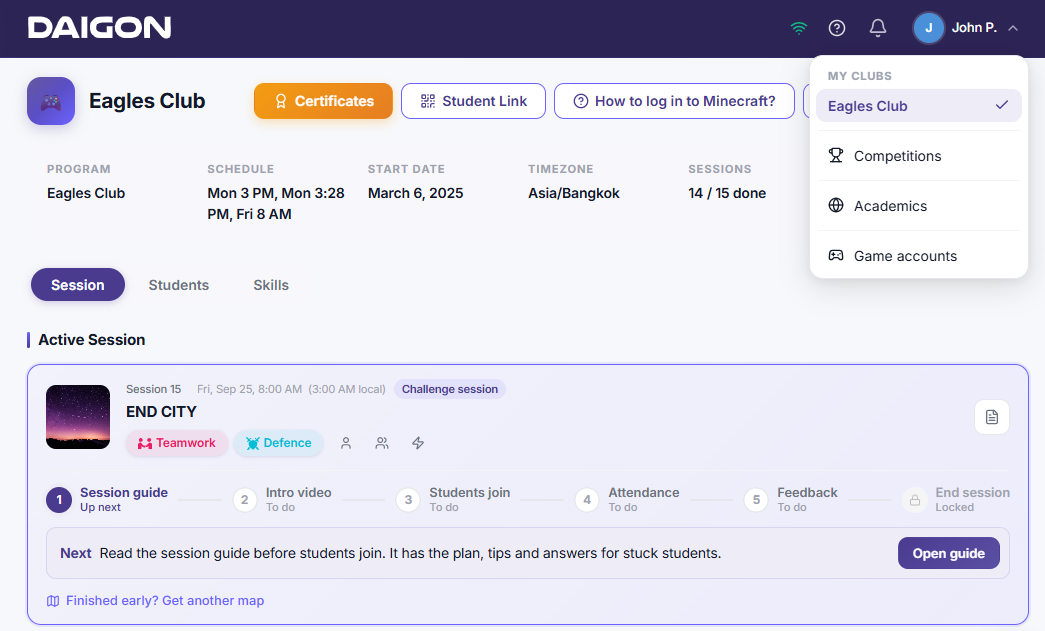Screen dimensions: 1045x631
Task: Click the March 6, 2025 start date
Action: 415,193
